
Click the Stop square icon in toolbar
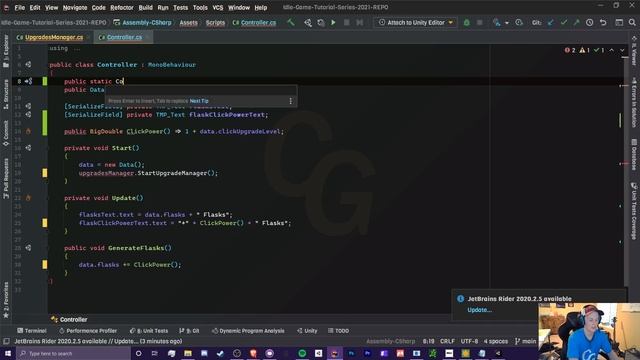click(346, 22)
